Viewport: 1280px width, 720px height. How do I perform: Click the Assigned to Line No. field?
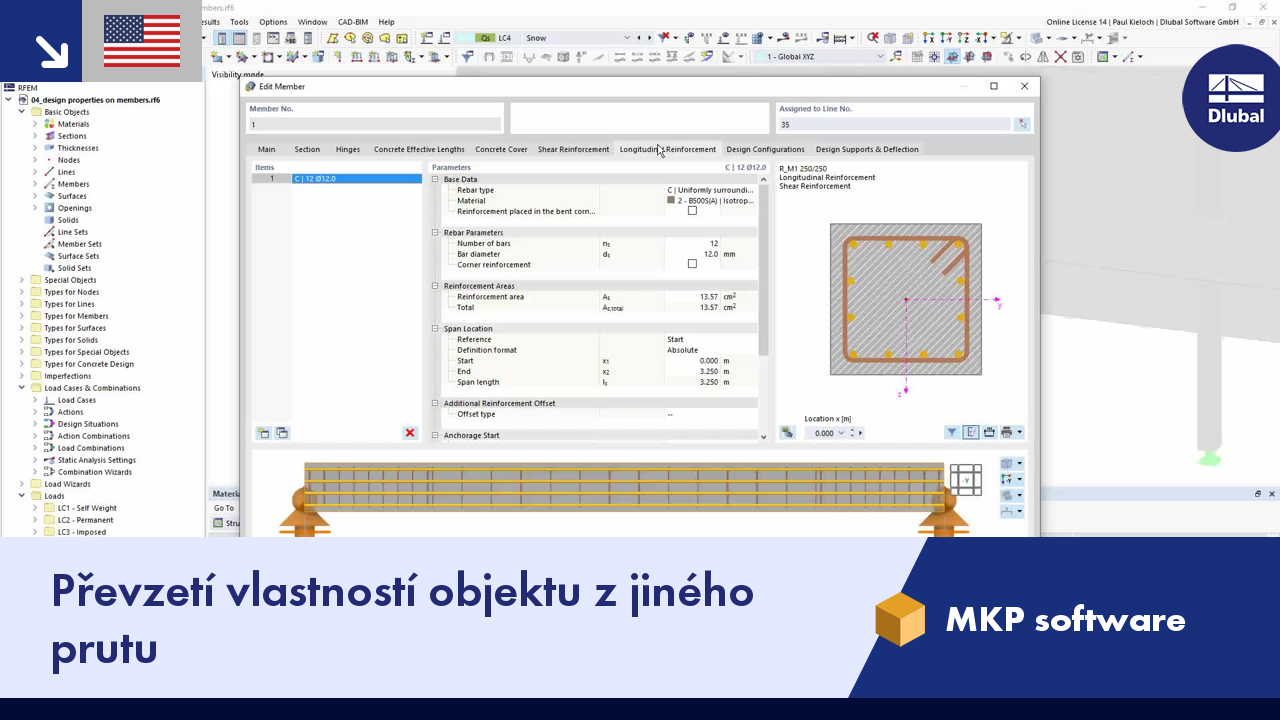[x=894, y=125]
